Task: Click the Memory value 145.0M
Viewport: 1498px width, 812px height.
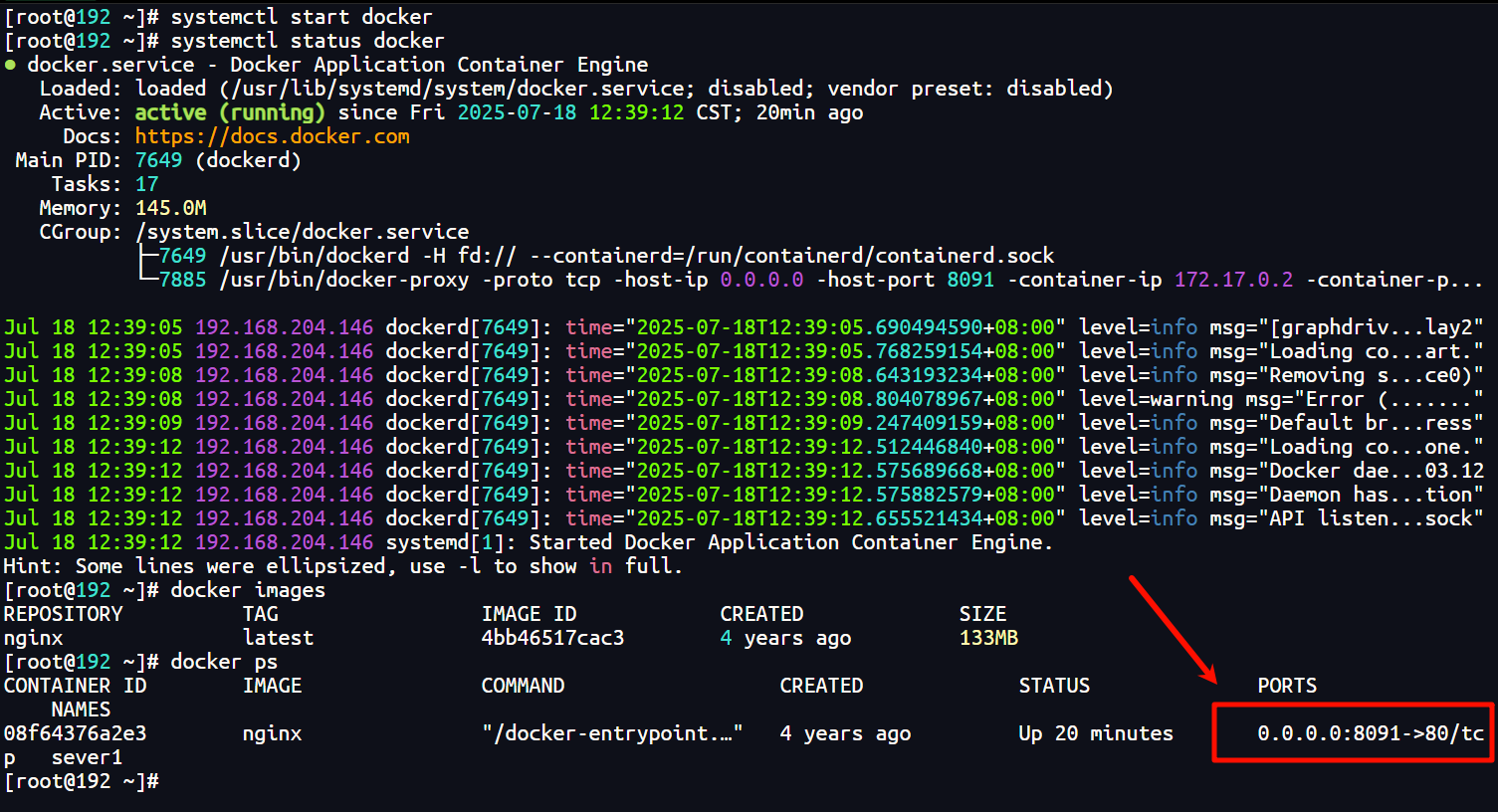Action: 170,208
